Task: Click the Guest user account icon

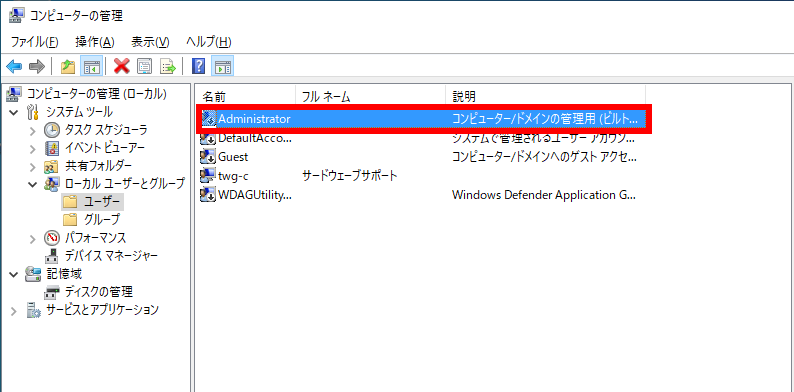Action: click(x=209, y=156)
